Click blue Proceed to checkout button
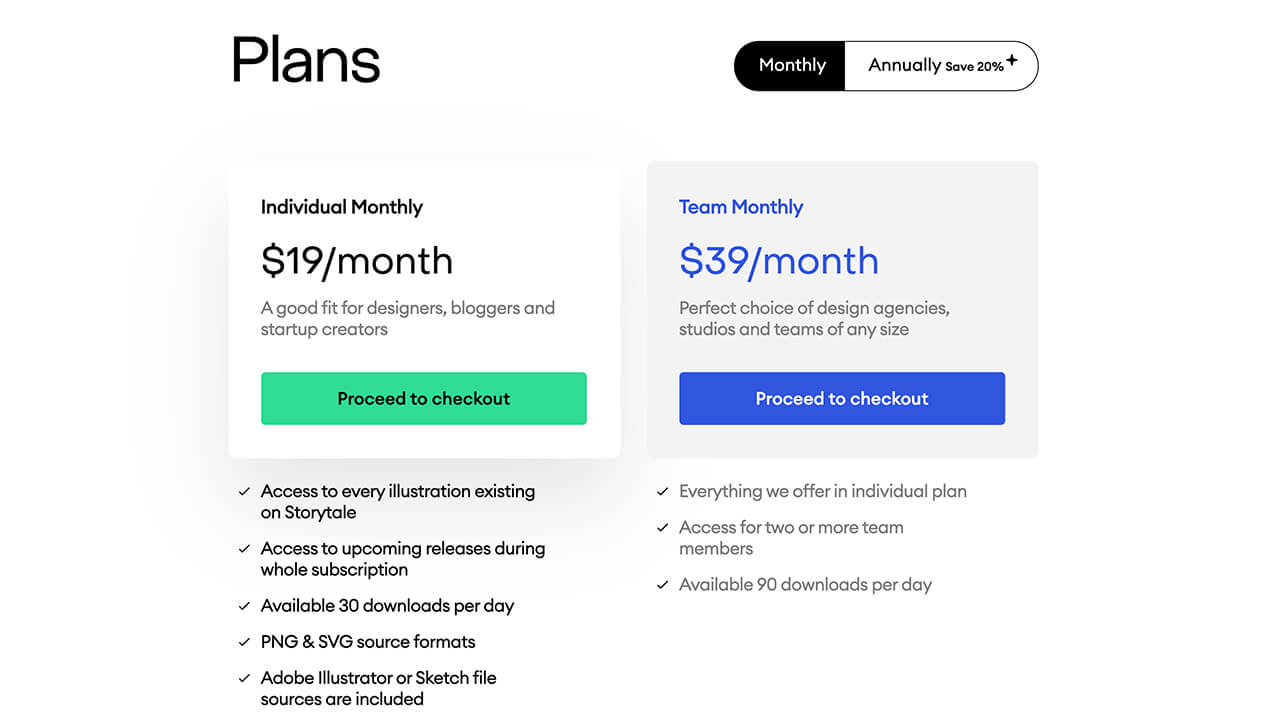The width and height of the screenshot is (1280, 720). coord(841,398)
